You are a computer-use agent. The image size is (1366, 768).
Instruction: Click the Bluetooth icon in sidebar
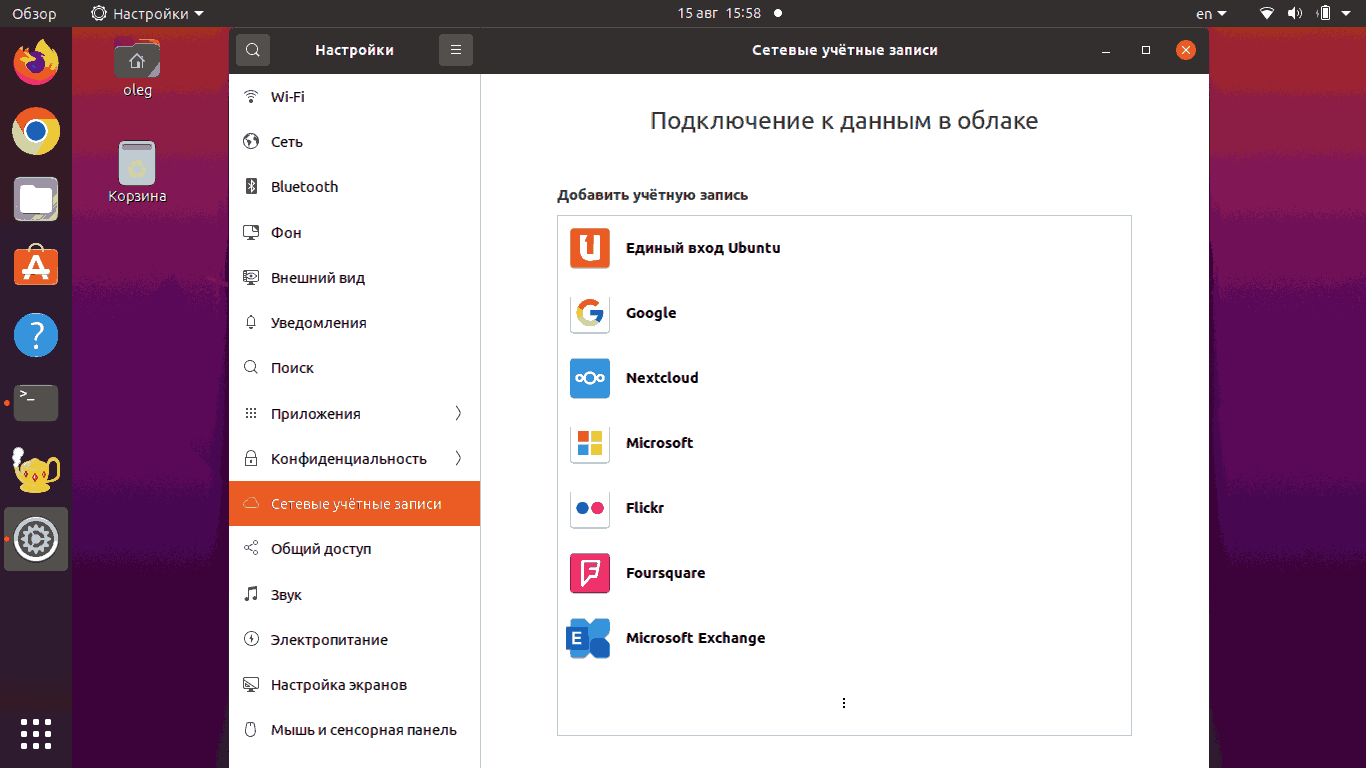252,187
